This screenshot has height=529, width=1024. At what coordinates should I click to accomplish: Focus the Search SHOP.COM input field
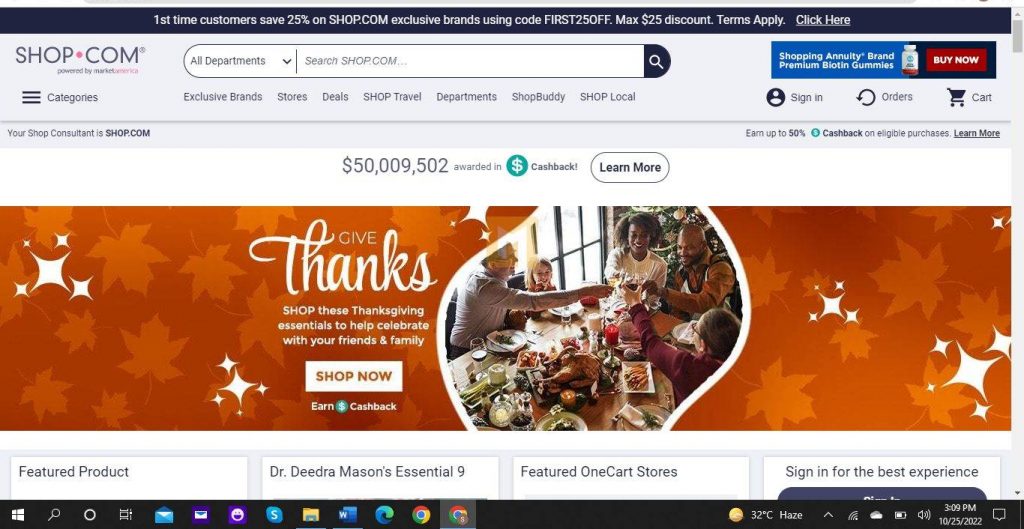click(x=470, y=61)
